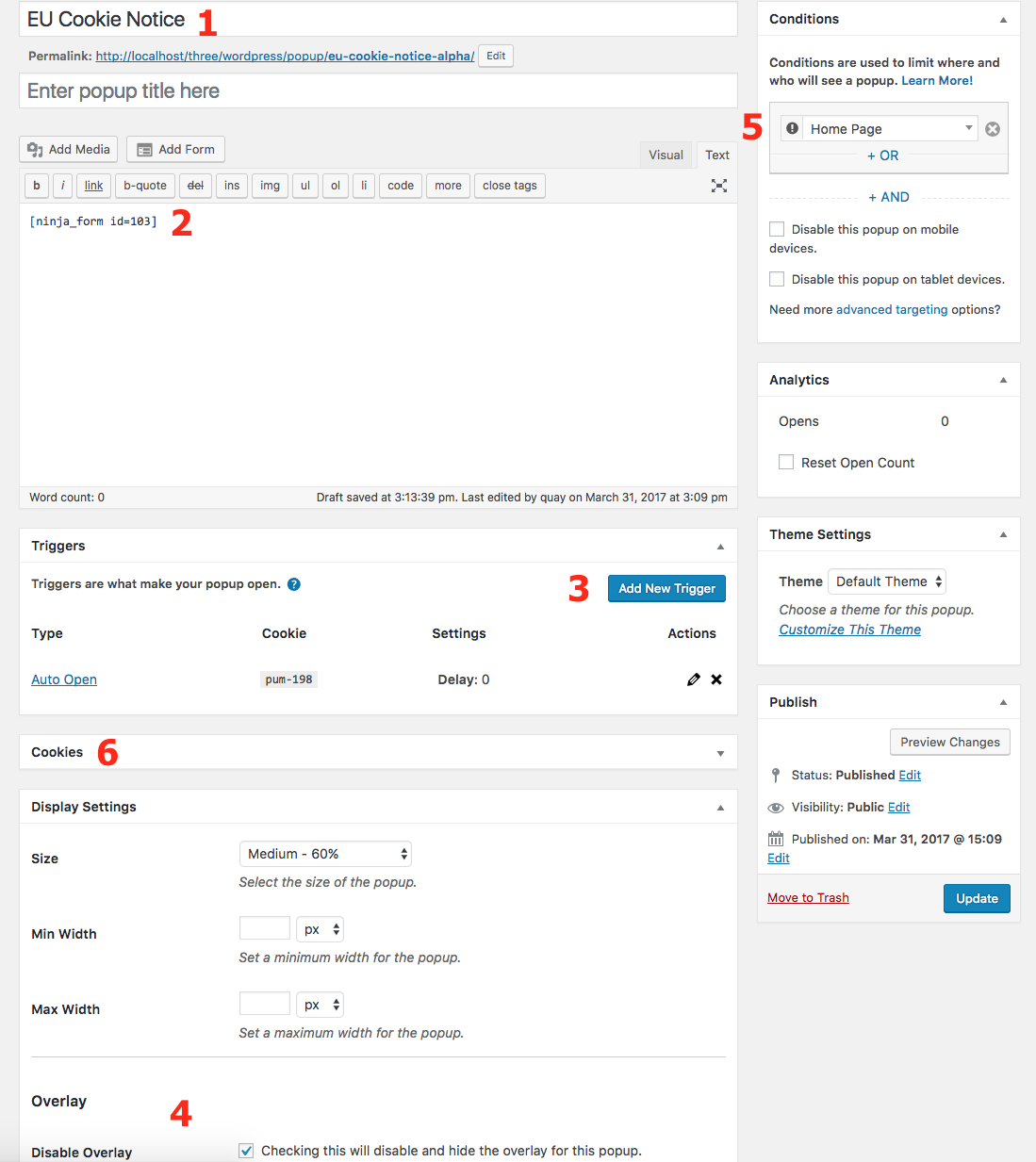The width and height of the screenshot is (1036, 1162).
Task: Remove the Home Page condition via circle X
Action: pos(992,128)
